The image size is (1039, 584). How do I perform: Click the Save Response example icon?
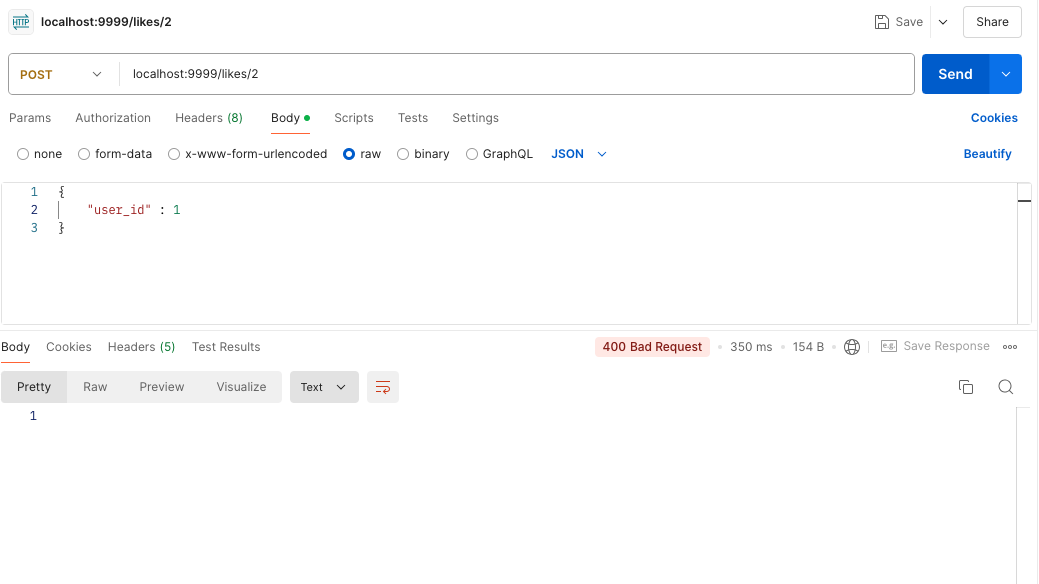coord(889,346)
